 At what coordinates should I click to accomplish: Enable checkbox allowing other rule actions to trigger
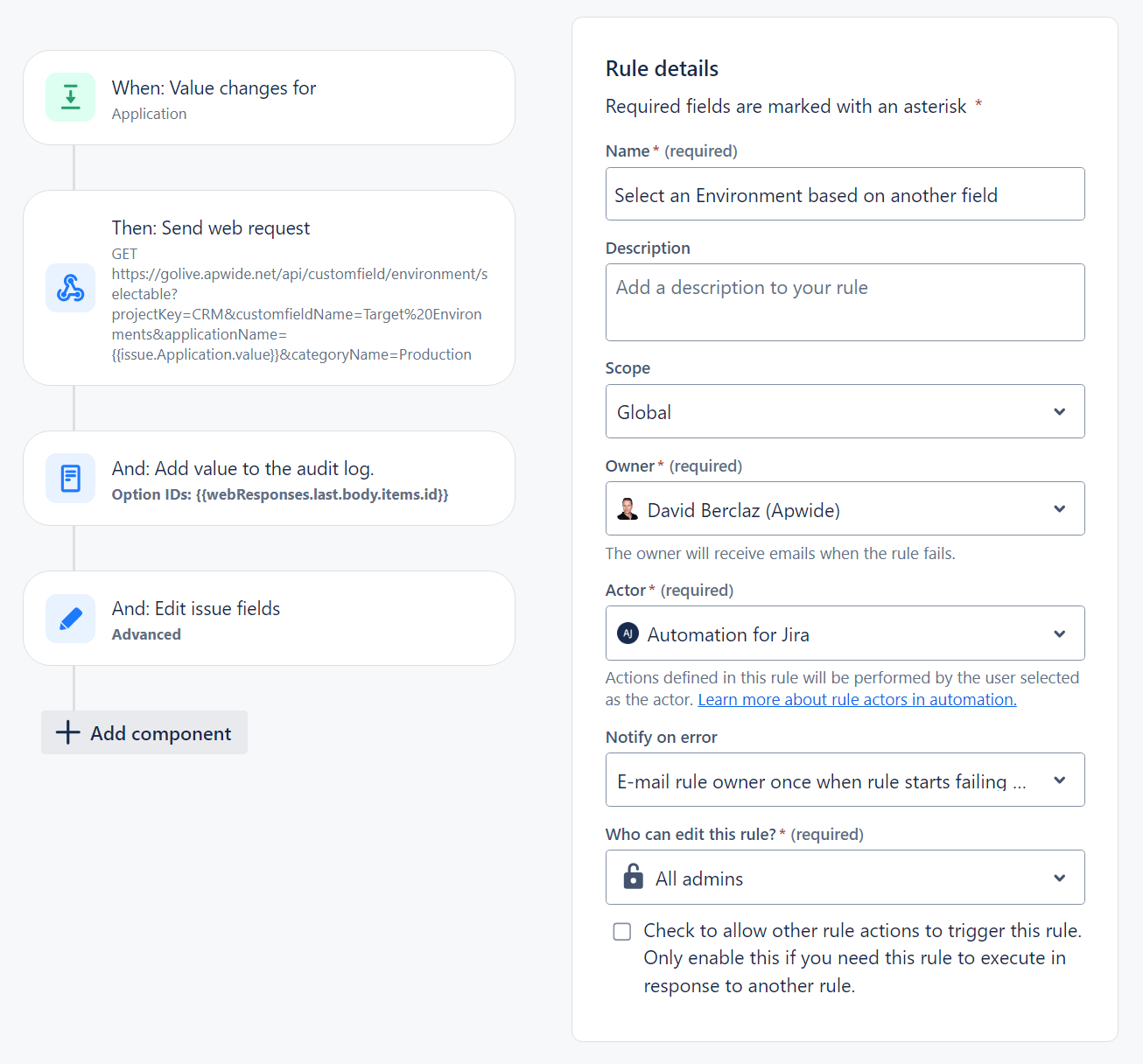(x=622, y=931)
